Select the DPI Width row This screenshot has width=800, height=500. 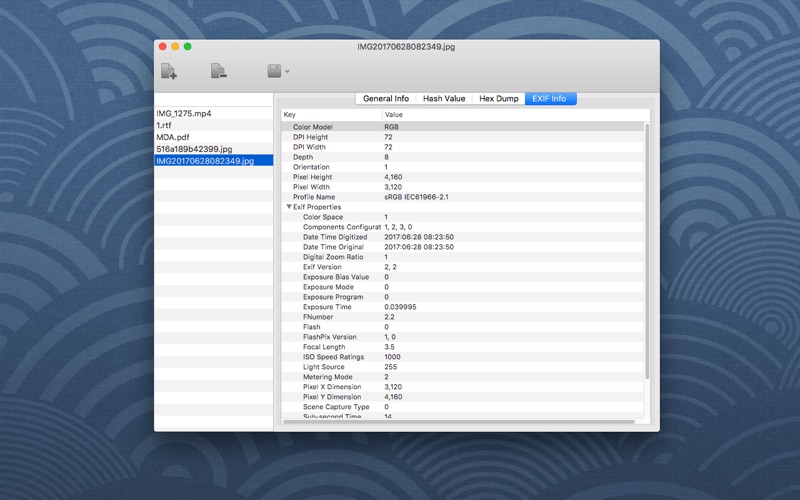click(x=462, y=147)
